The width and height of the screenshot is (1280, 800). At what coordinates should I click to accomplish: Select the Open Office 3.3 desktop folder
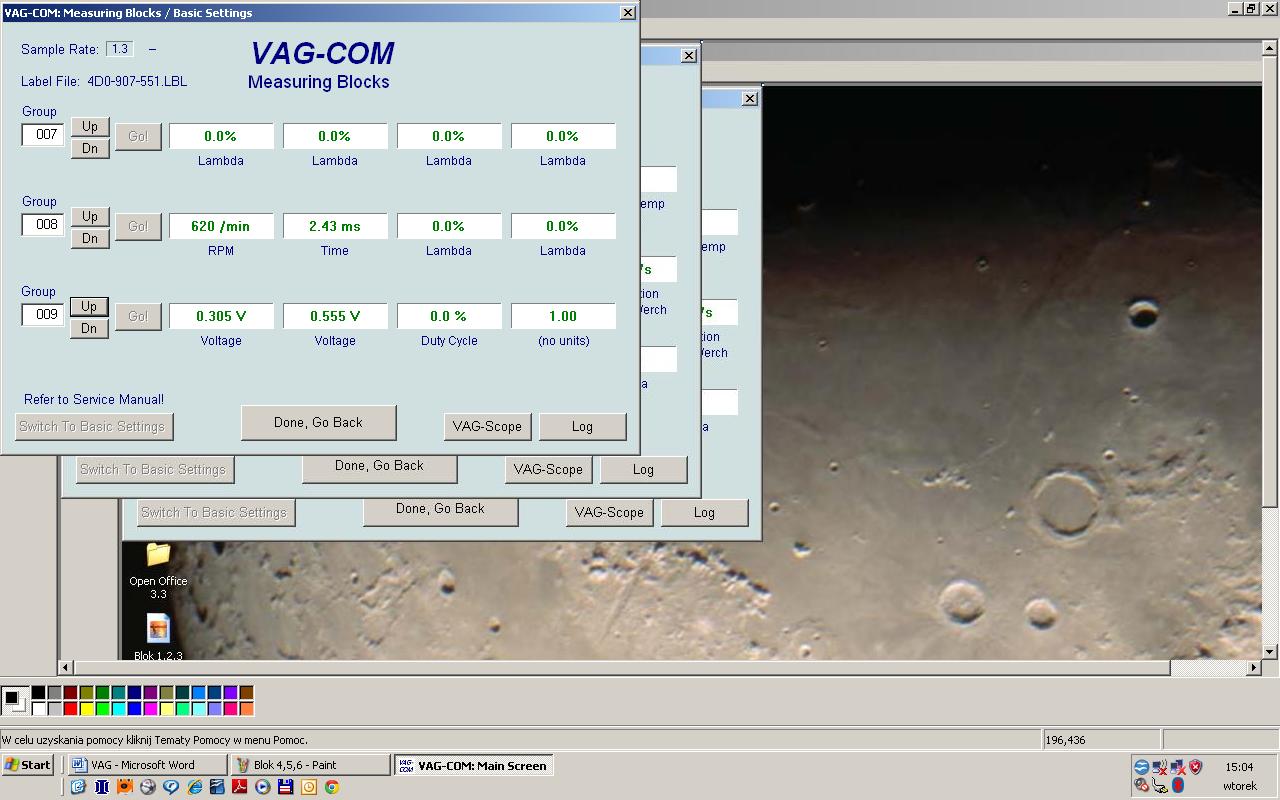(x=158, y=570)
